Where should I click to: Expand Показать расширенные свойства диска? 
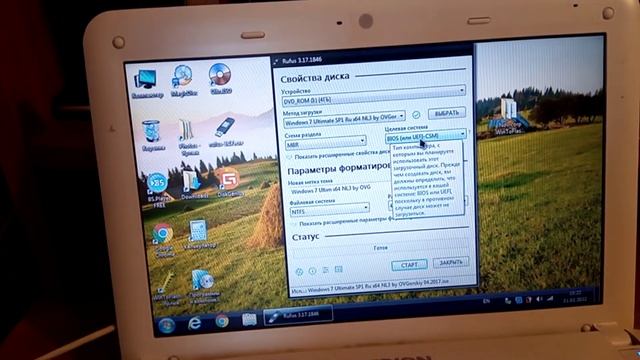339,154
